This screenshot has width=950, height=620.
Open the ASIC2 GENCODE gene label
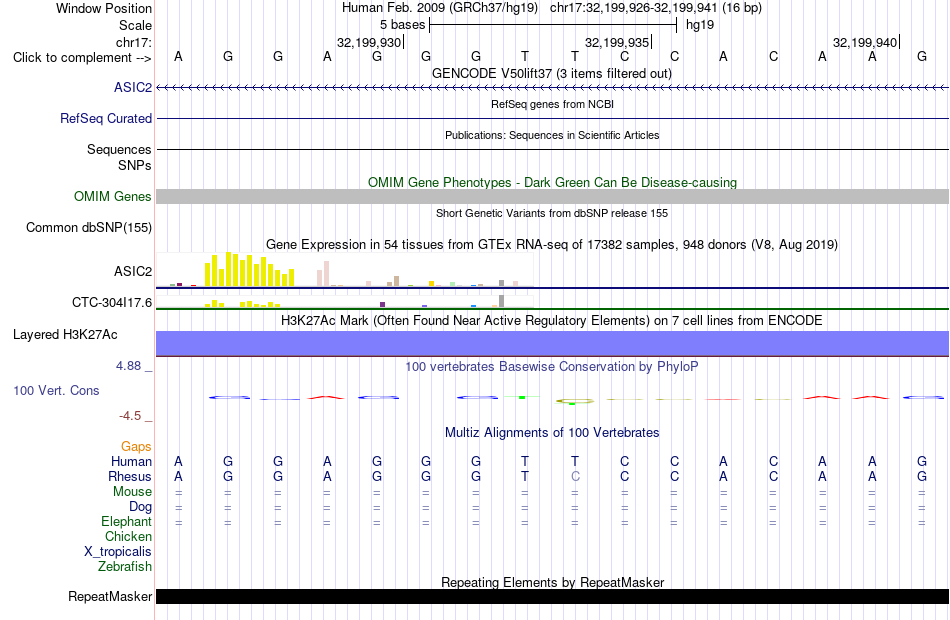pos(133,87)
